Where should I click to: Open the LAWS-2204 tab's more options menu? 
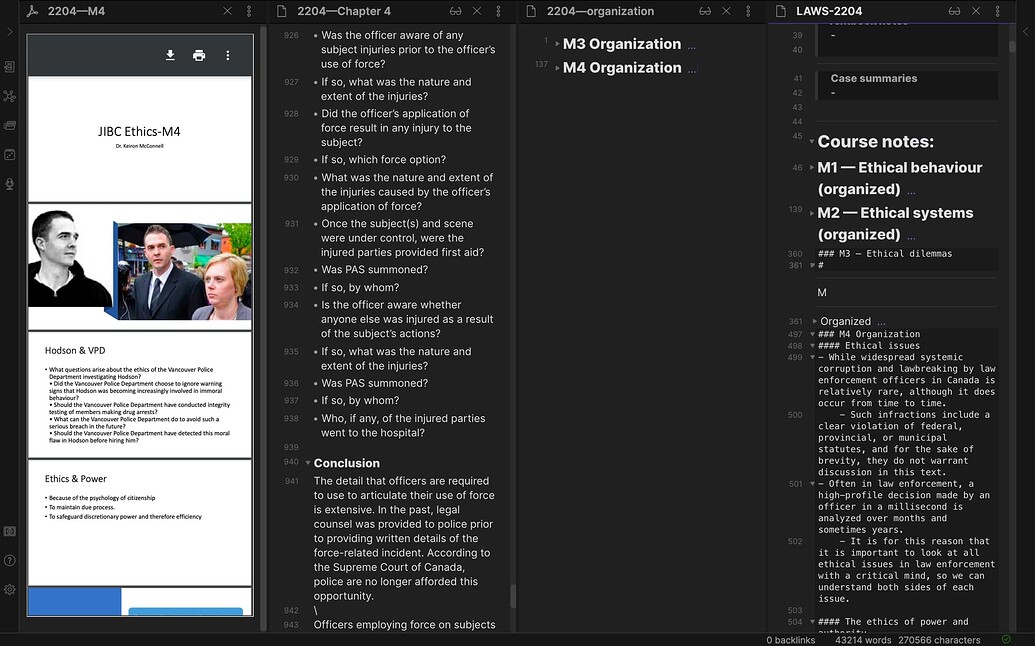point(995,11)
